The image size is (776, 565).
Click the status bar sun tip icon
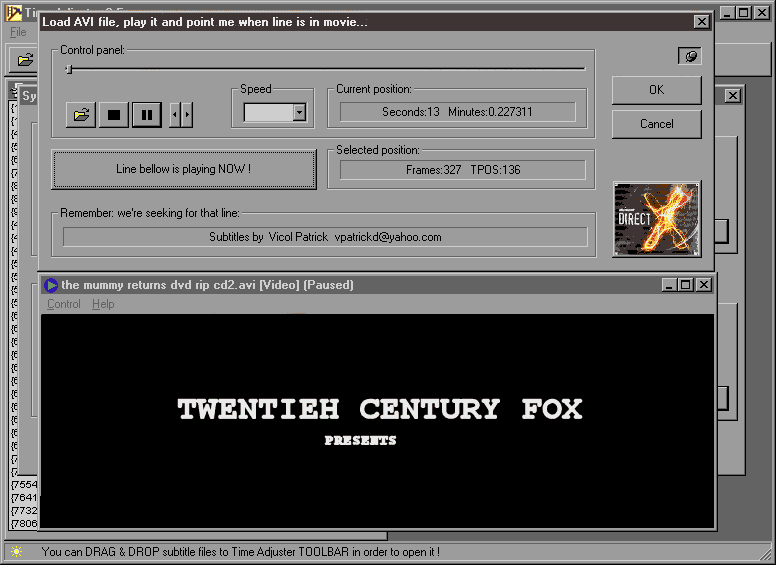(16, 552)
